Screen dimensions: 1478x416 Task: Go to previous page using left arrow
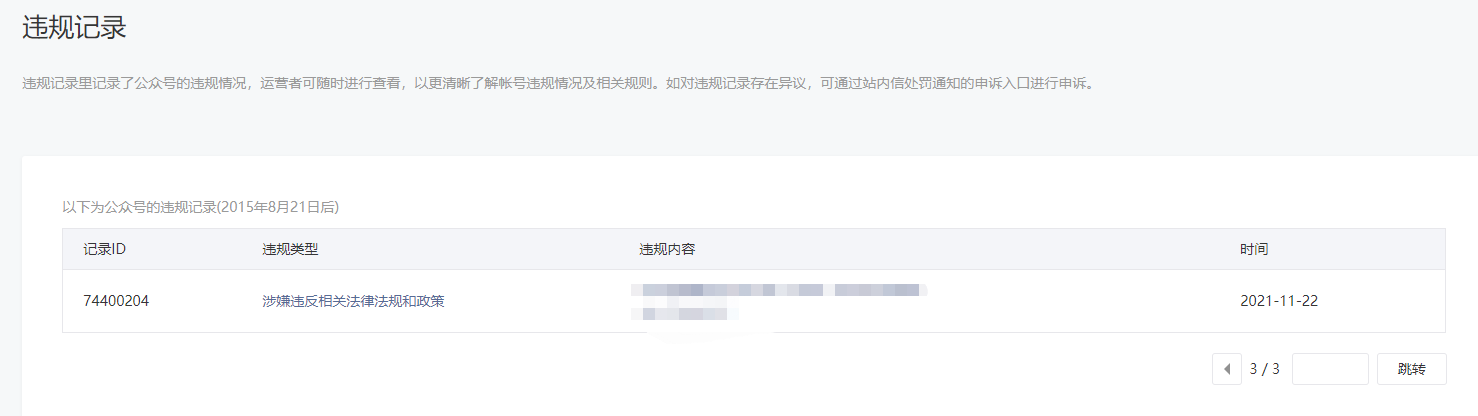(x=1226, y=368)
